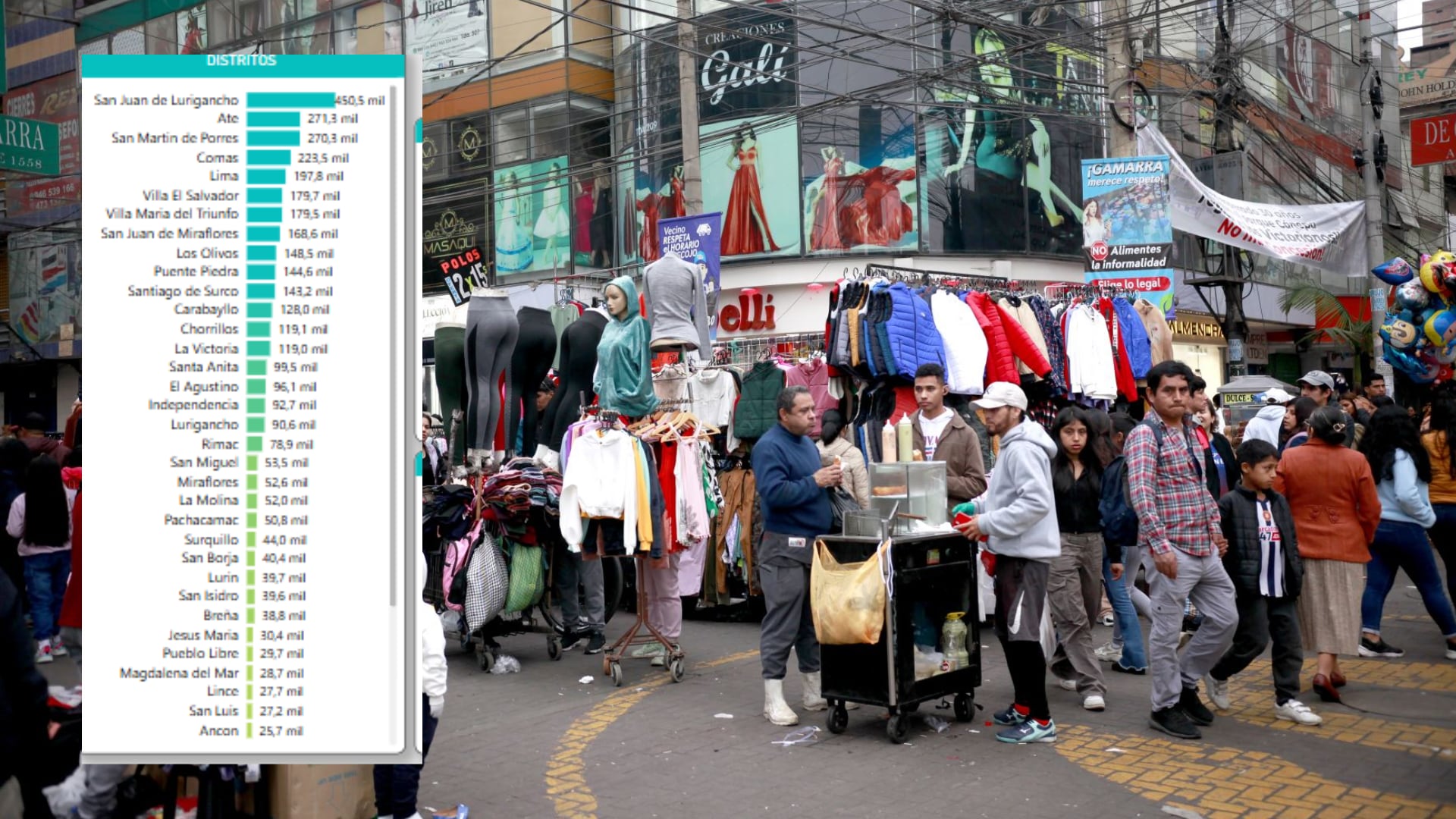1456x819 pixels.
Task: Select the 'San Juan de Lurigancho' label
Action: click(x=166, y=100)
